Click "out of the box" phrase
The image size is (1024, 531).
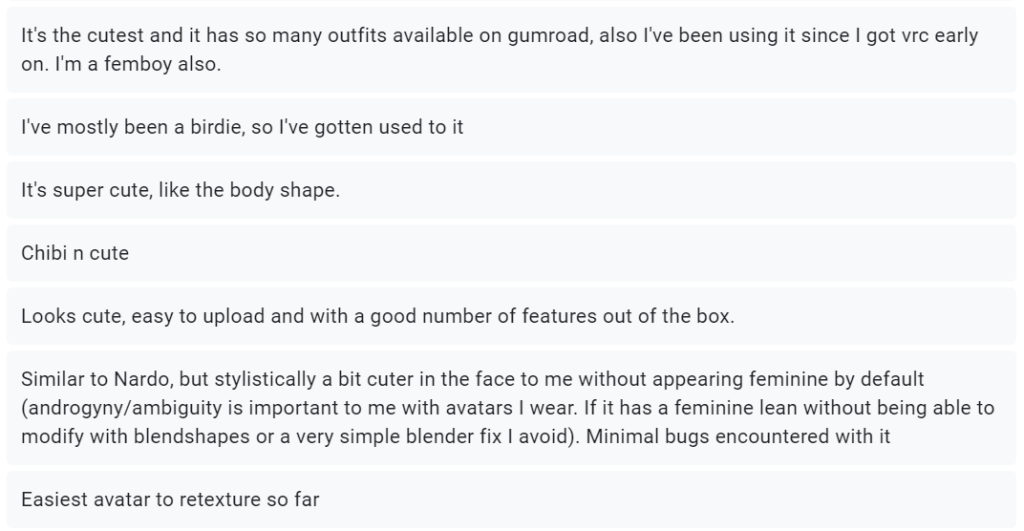point(679,315)
